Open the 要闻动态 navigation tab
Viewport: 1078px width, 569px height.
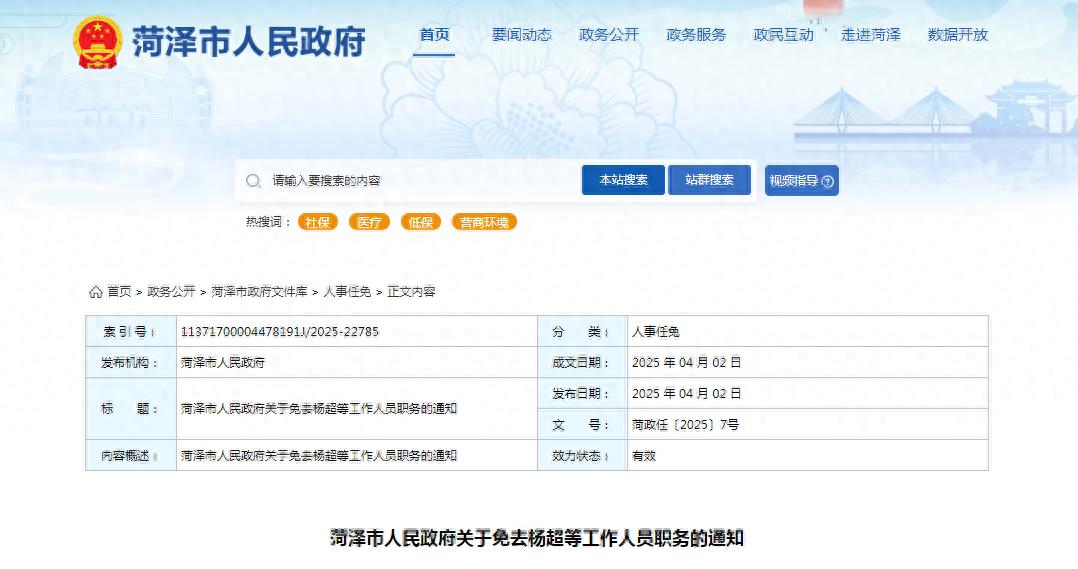[x=522, y=34]
